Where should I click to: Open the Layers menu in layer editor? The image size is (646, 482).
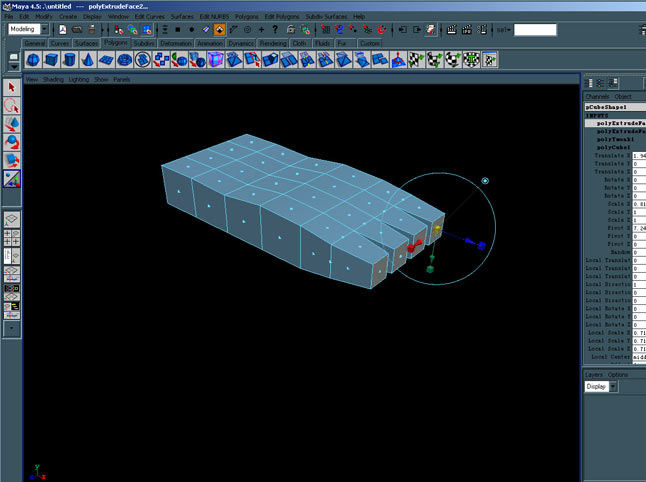[594, 374]
